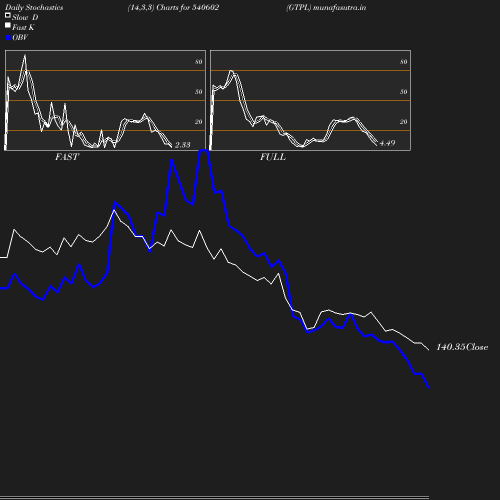Image resolution: width=500 pixels, height=500 pixels.
Task: Click the FULL chart label
Action: [x=273, y=157]
